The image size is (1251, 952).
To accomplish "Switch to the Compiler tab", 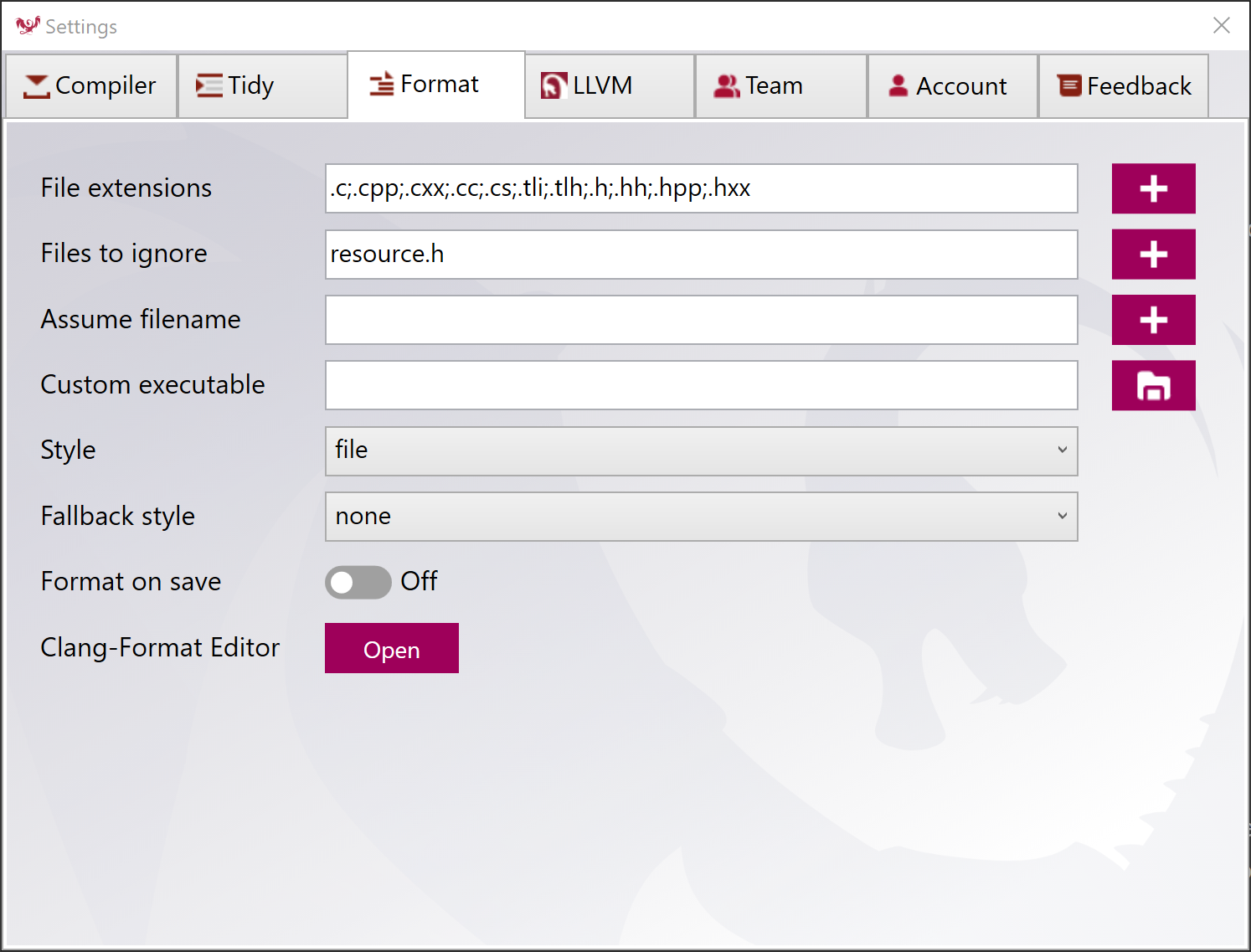I will tap(90, 85).
